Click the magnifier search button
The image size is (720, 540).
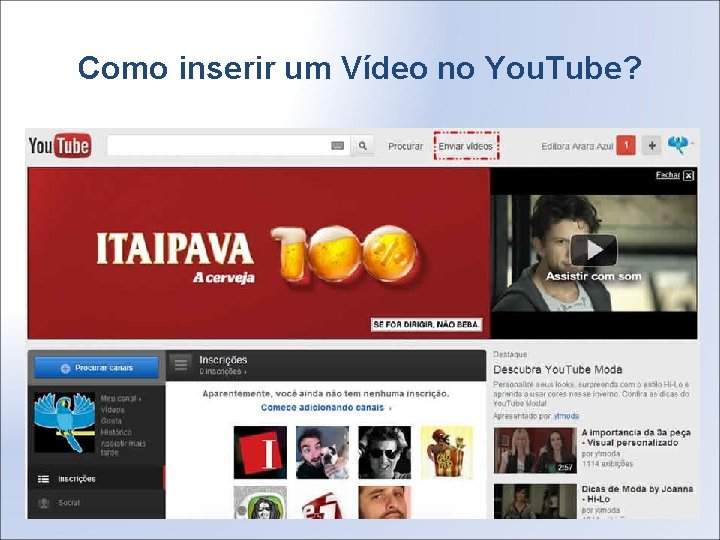click(x=363, y=146)
